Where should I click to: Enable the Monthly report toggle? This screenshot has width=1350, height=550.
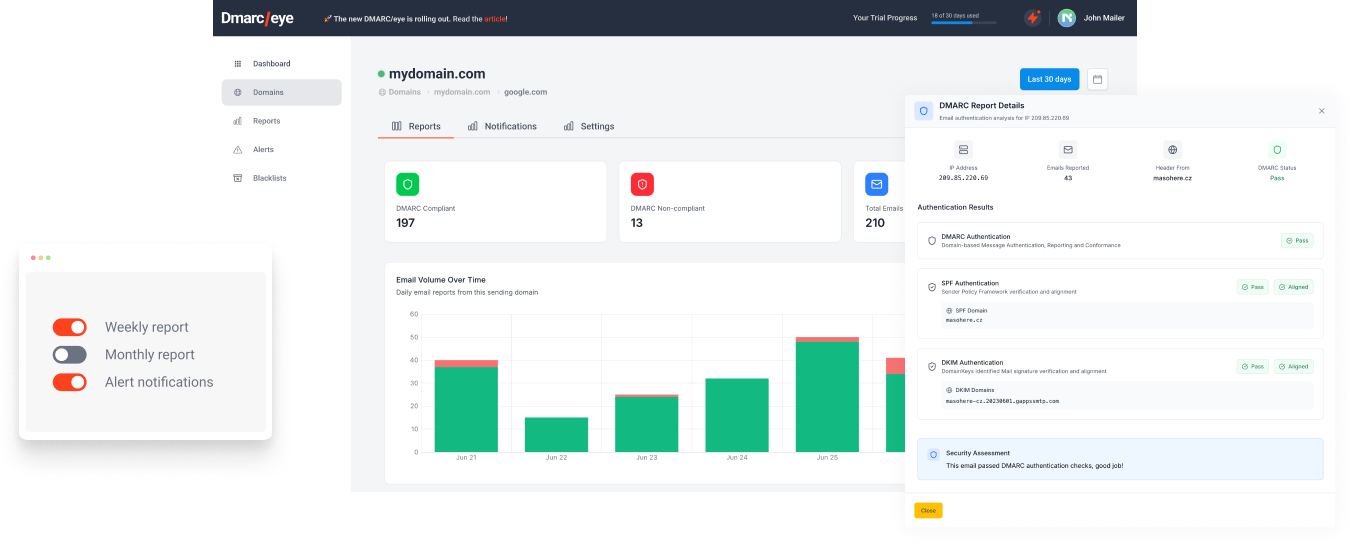point(70,354)
